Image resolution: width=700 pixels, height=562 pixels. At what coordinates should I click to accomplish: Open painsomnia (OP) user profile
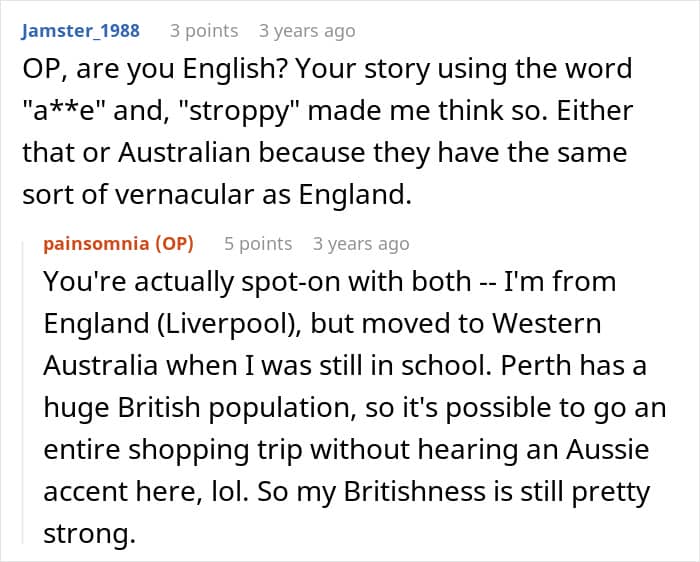(x=119, y=244)
